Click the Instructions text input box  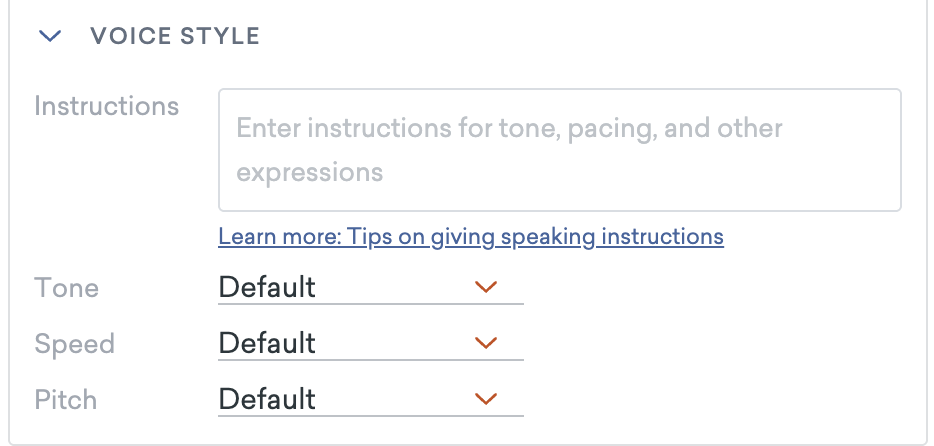[559, 150]
